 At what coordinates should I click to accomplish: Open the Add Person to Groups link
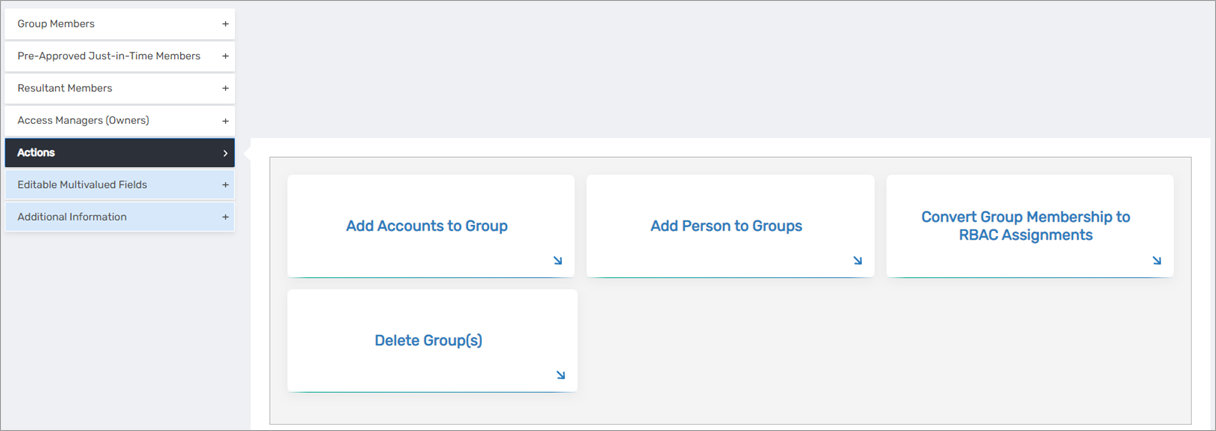[726, 226]
